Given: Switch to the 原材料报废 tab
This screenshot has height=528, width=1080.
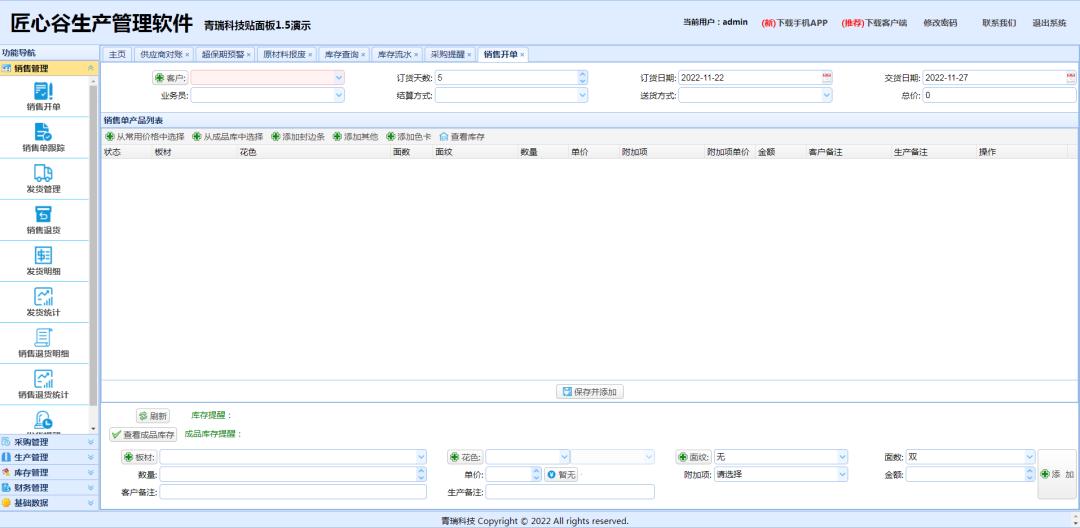Looking at the screenshot, I should 284,54.
